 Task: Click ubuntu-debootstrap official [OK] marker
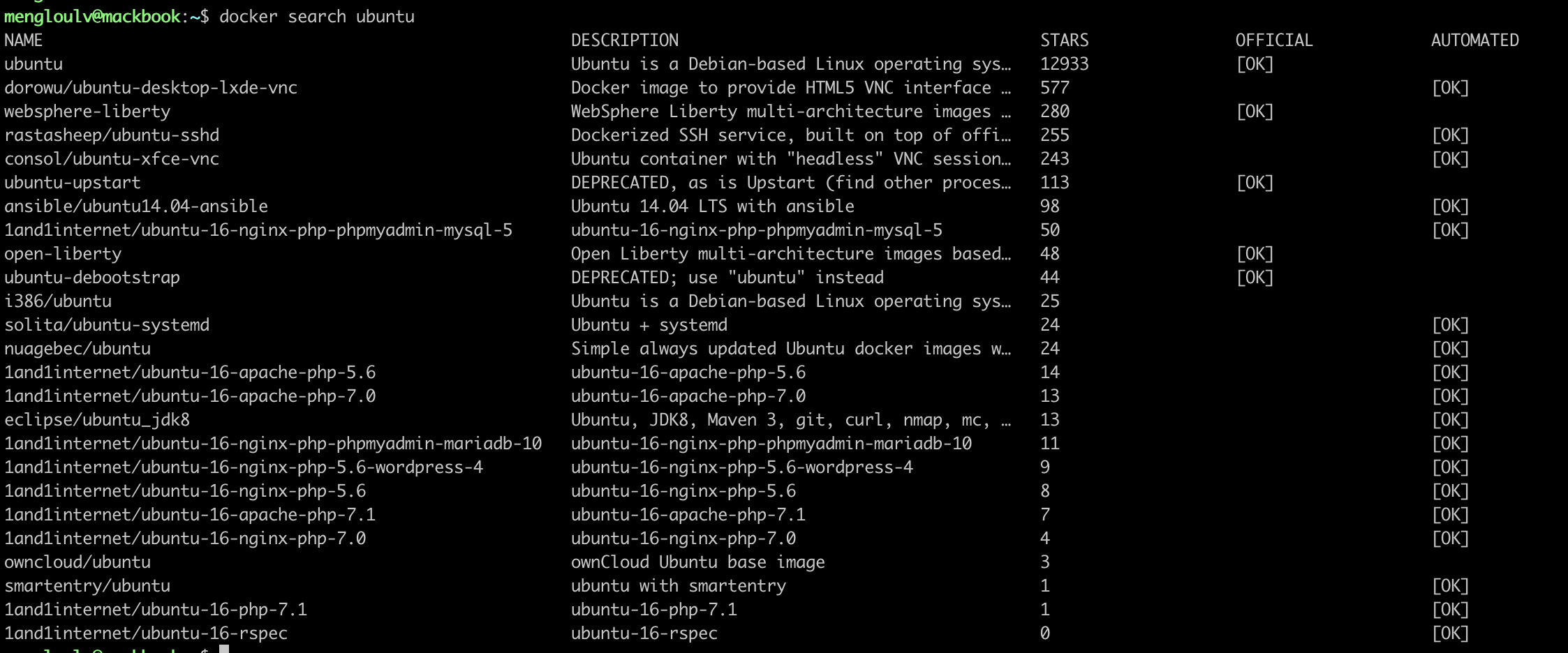click(1255, 278)
